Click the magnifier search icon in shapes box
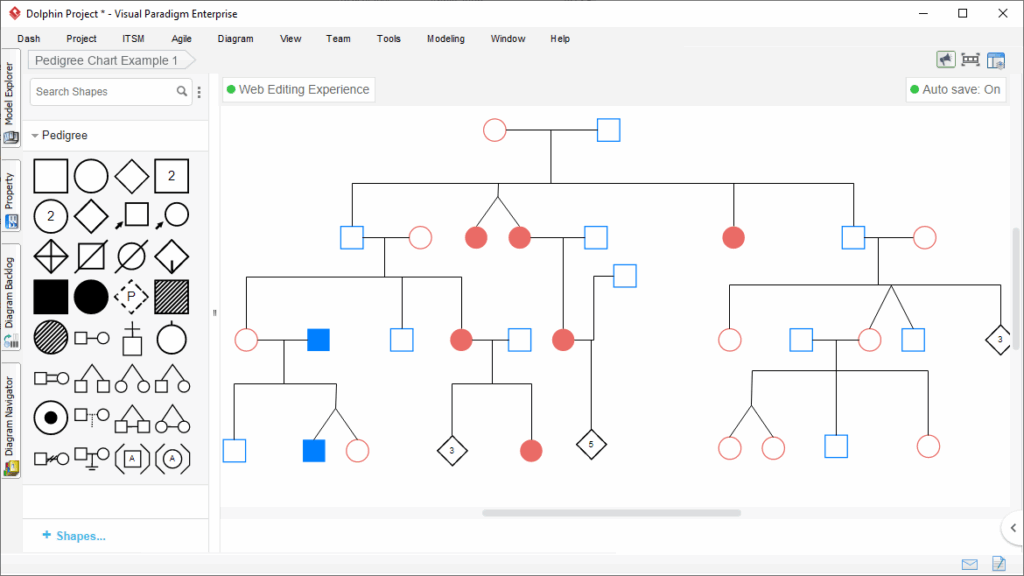 point(182,91)
